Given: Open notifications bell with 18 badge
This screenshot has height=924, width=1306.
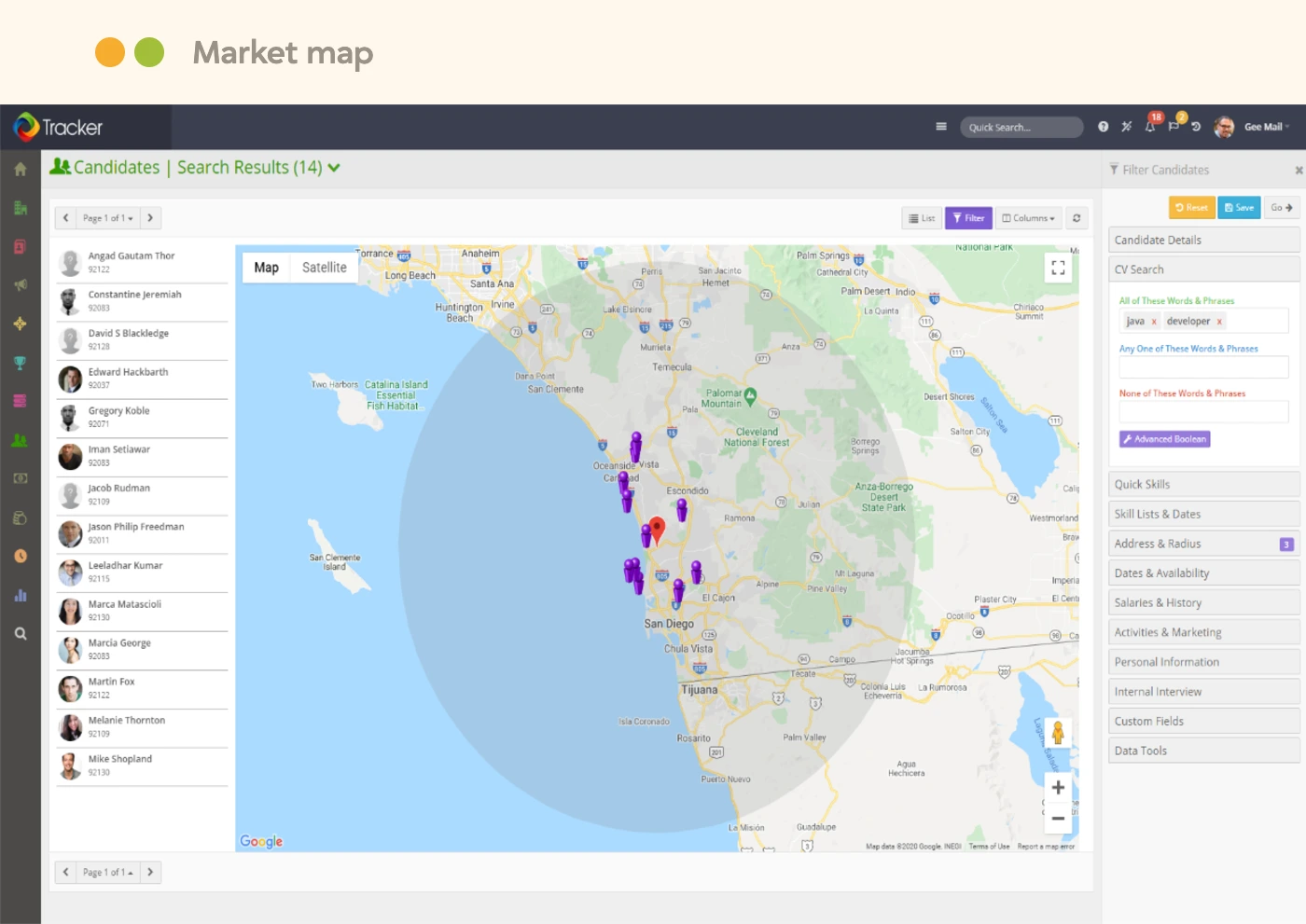Looking at the screenshot, I should [x=1151, y=125].
